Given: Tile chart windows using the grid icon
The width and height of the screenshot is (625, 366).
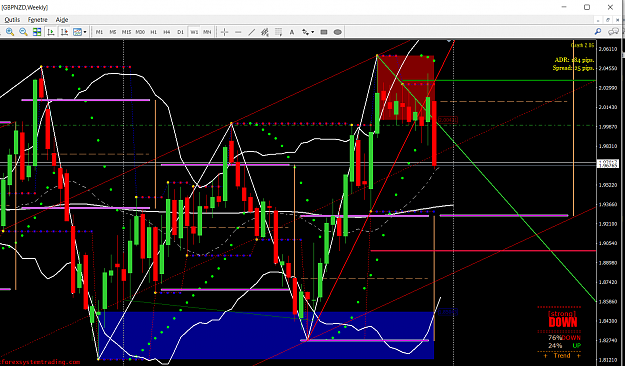Looking at the screenshot, I should click(x=37, y=32).
